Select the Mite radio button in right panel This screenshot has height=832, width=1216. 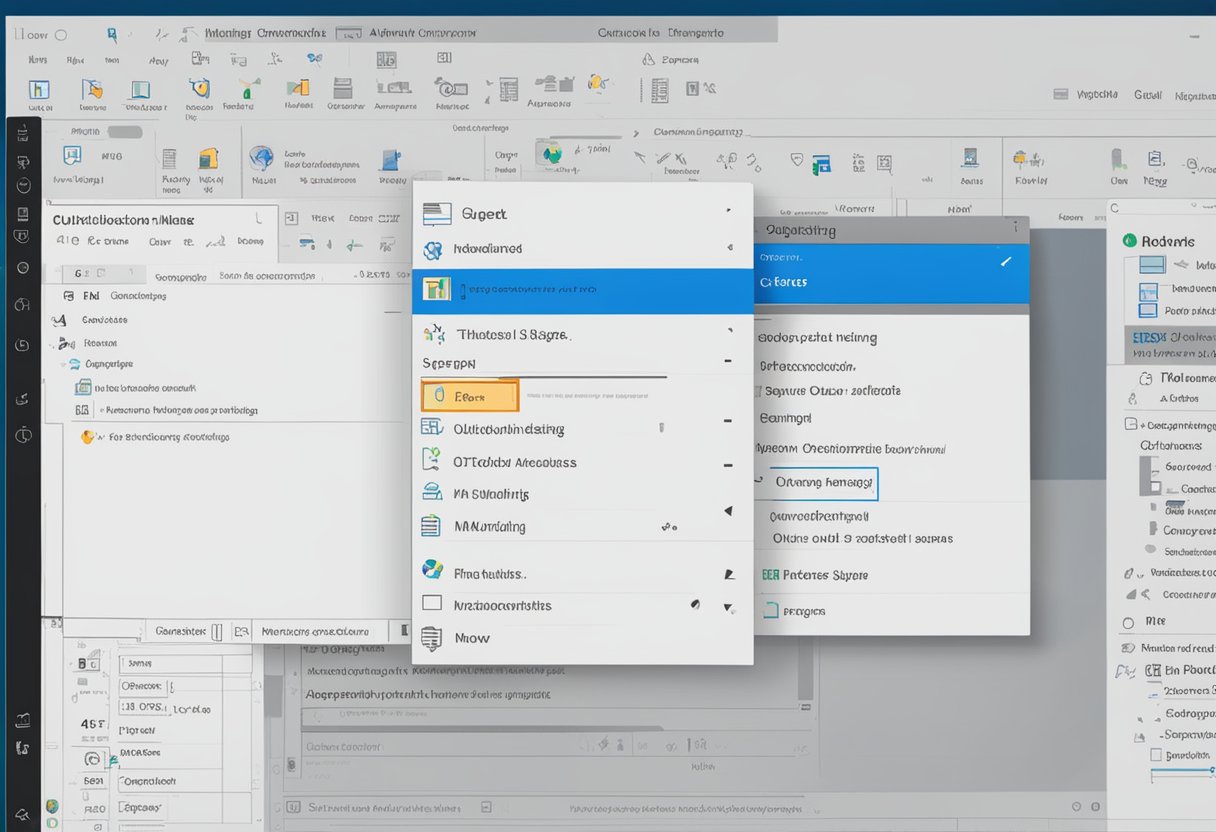click(x=1128, y=622)
